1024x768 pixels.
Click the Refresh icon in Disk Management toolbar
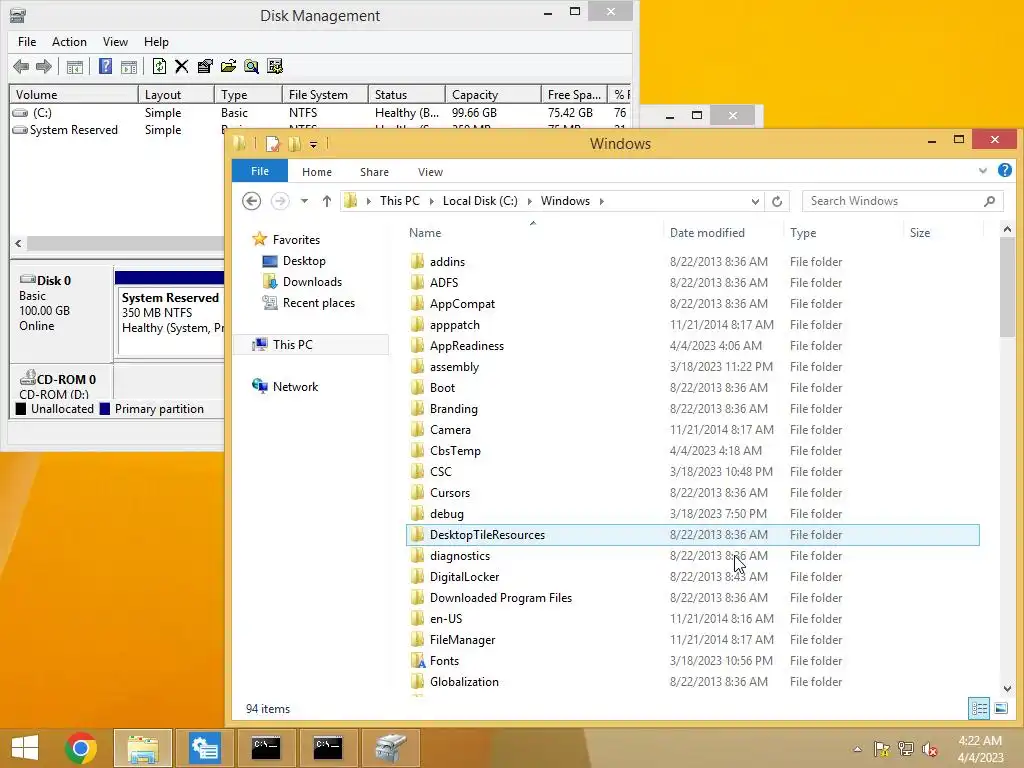(x=159, y=66)
